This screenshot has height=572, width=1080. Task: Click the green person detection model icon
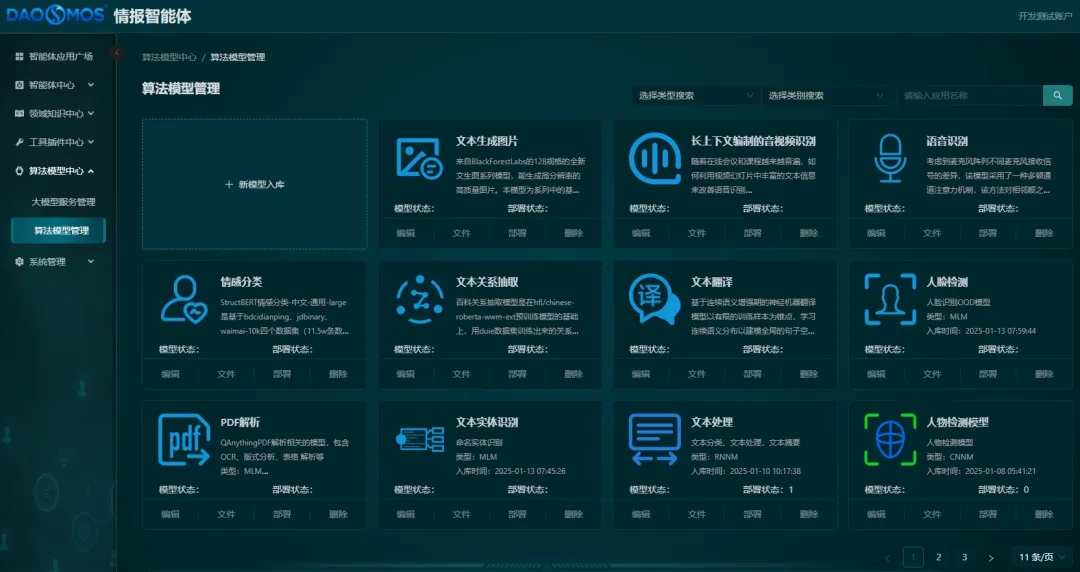889,439
